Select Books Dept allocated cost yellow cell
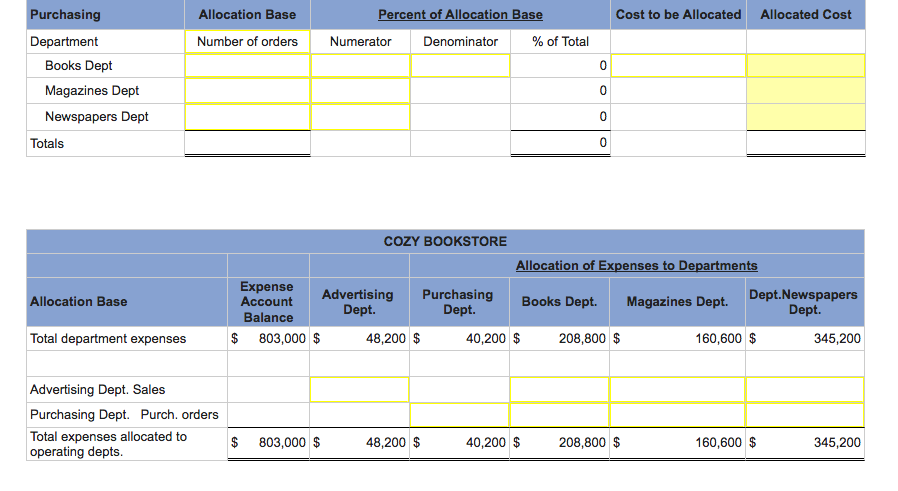Image resolution: width=898 pixels, height=491 pixels. click(806, 66)
